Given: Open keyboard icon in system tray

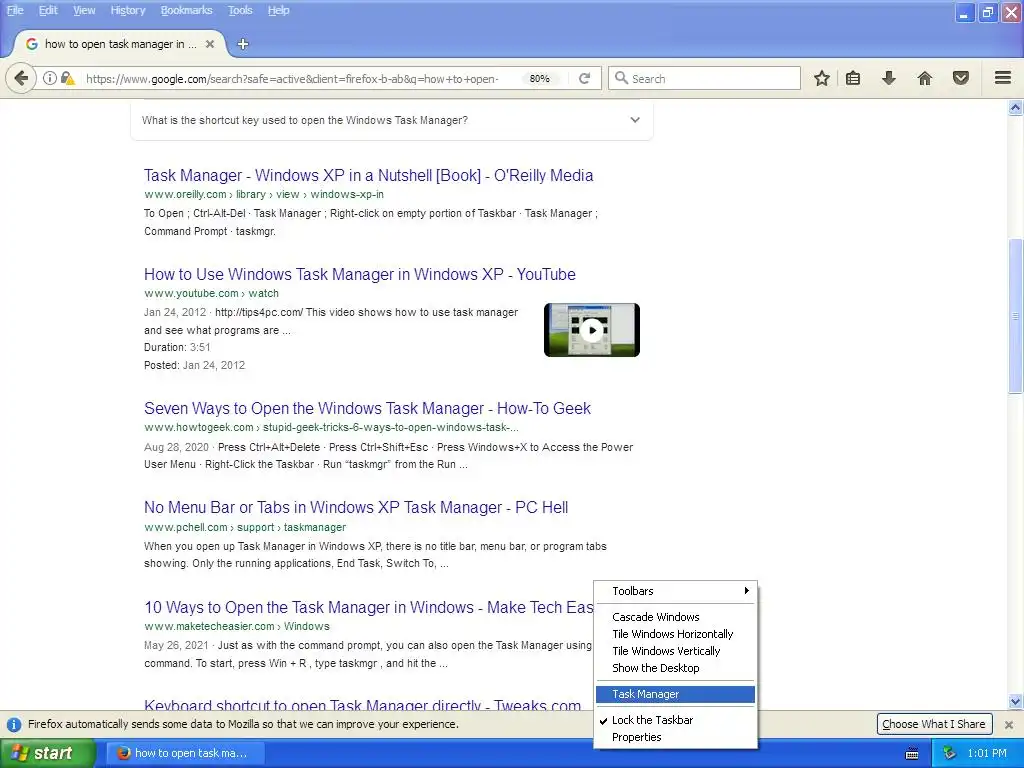Looking at the screenshot, I should click(x=912, y=754).
